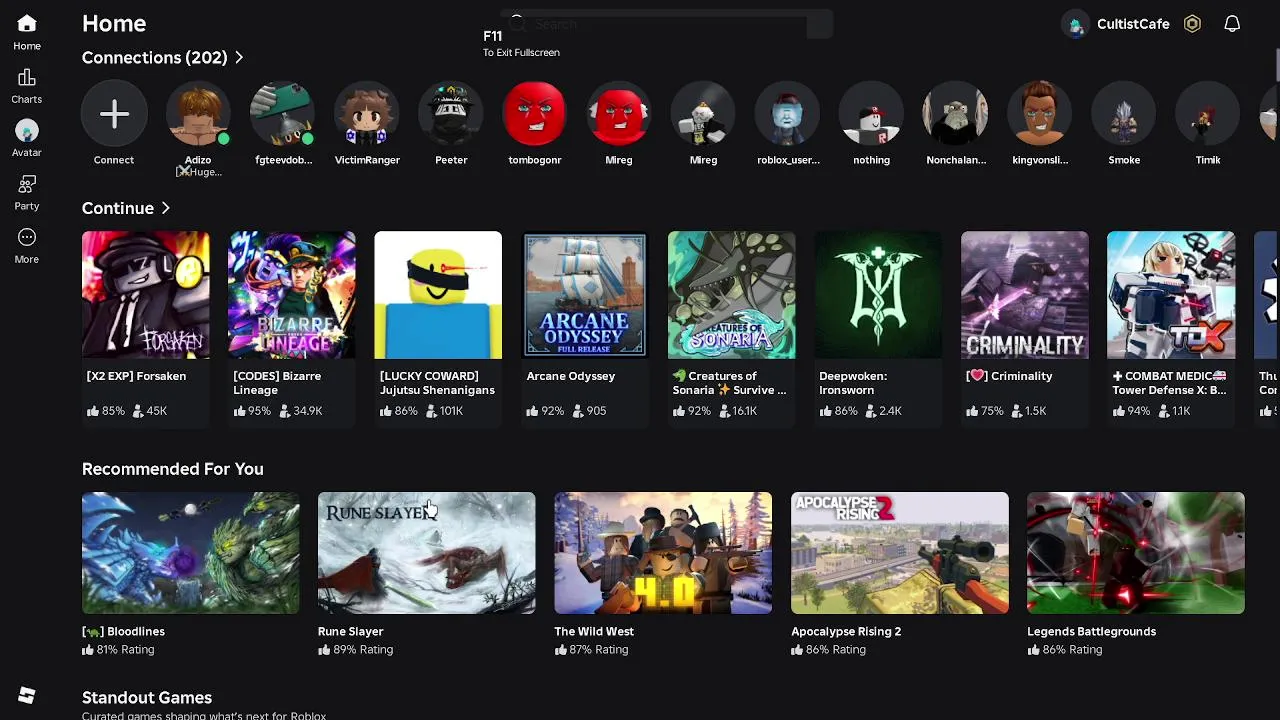Open The Wild West thumbnail
Viewport: 1280px width, 720px height.
[663, 553]
